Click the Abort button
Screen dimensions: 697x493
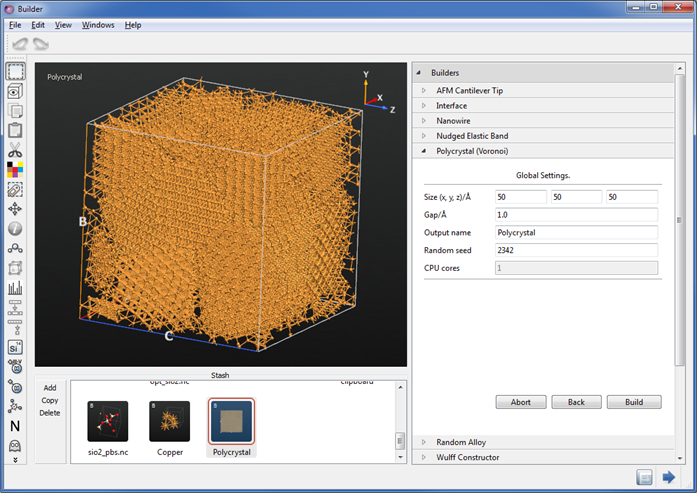[521, 402]
